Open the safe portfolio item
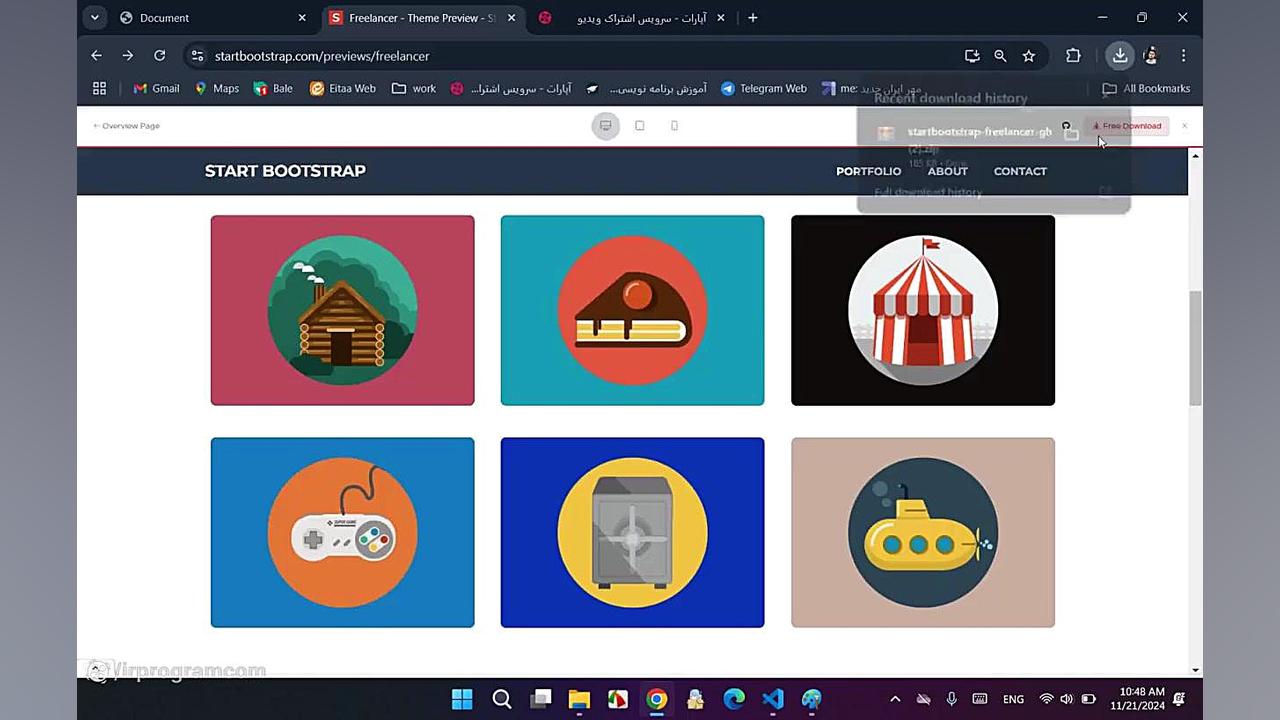 tap(632, 532)
